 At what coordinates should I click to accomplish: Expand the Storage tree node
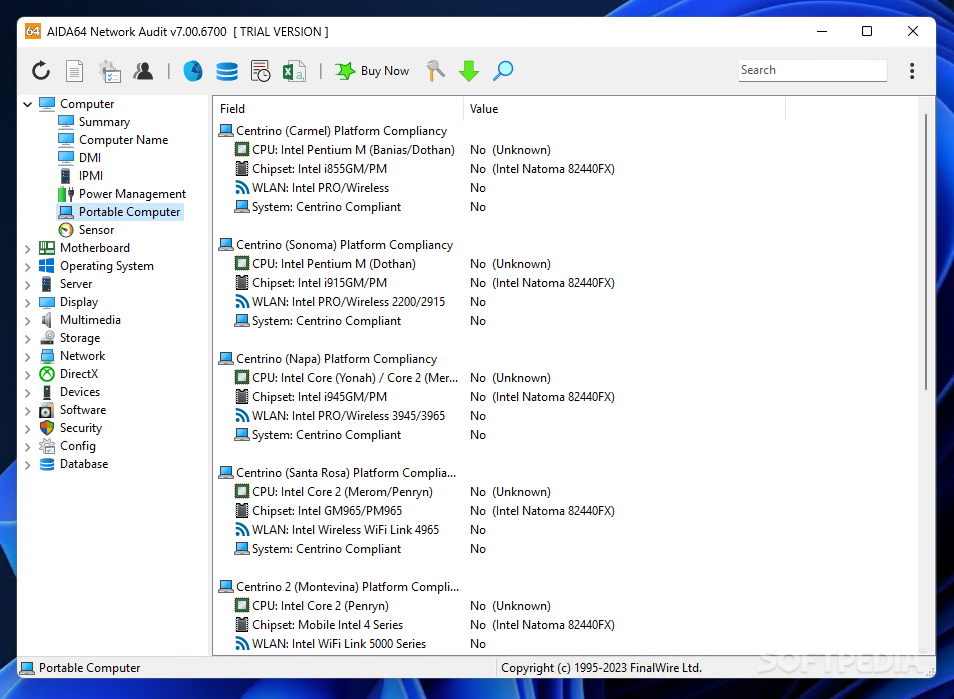[x=27, y=338]
